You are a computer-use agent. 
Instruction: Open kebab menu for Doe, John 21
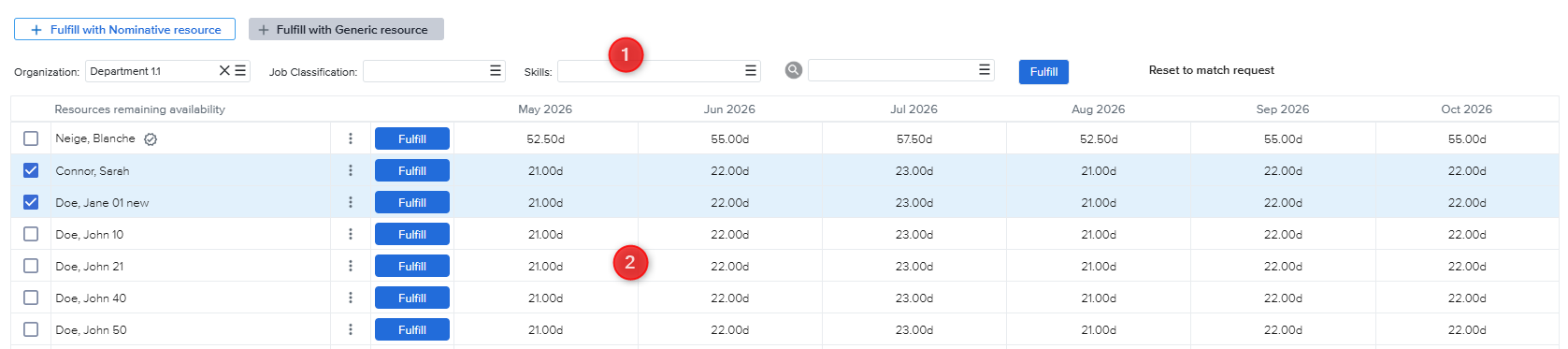[x=351, y=266]
